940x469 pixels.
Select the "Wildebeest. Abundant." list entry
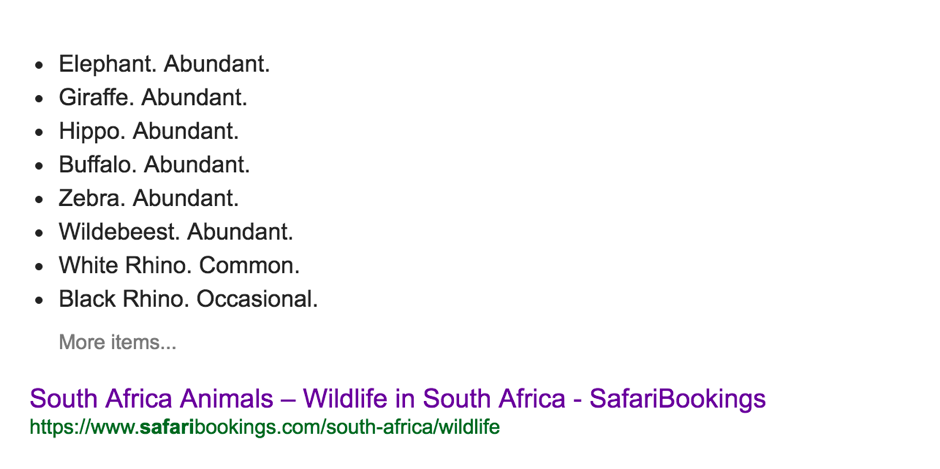point(176,232)
